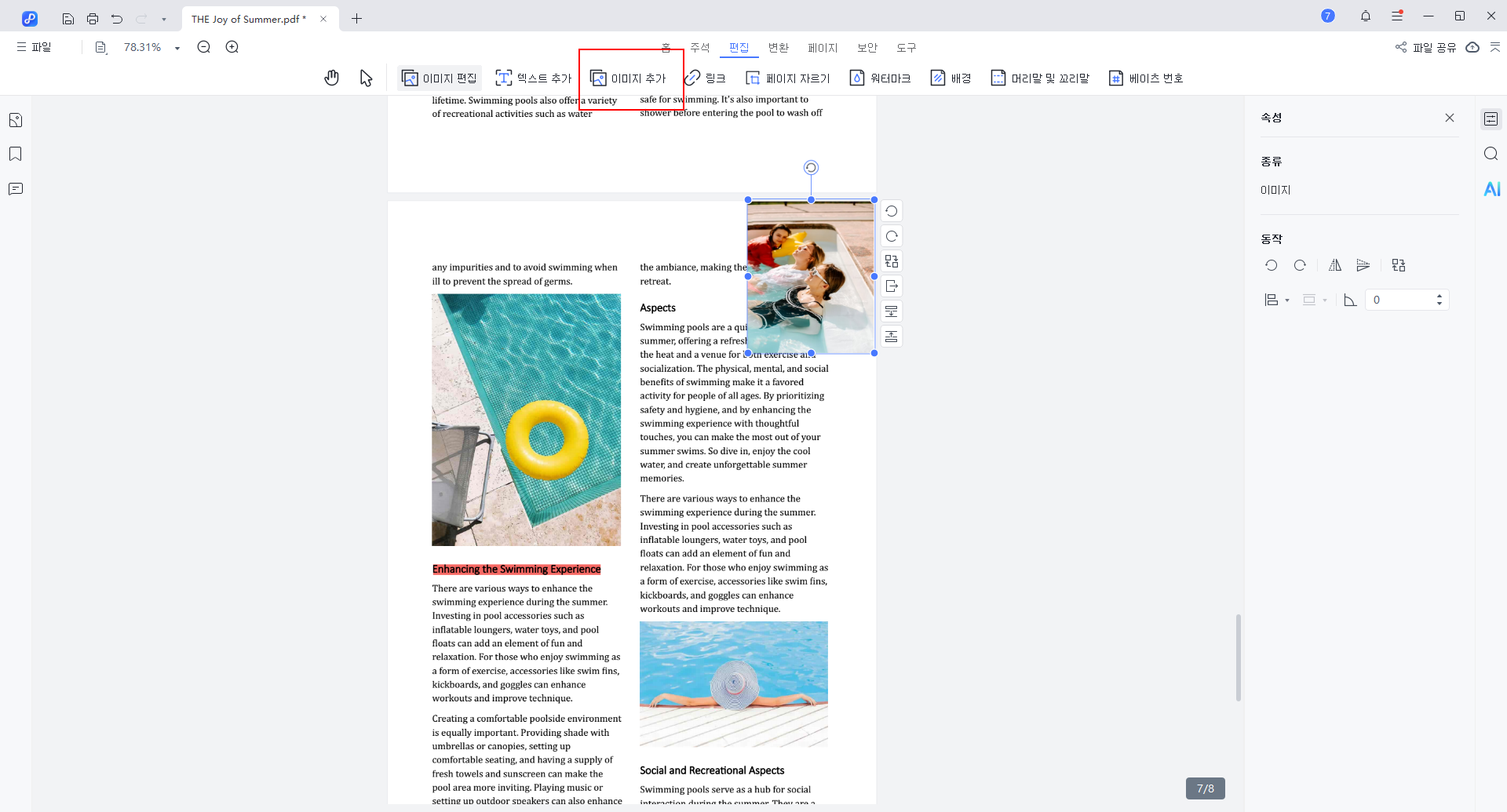Click the 링크 tool
The width and height of the screenshot is (1507, 812).
(705, 78)
